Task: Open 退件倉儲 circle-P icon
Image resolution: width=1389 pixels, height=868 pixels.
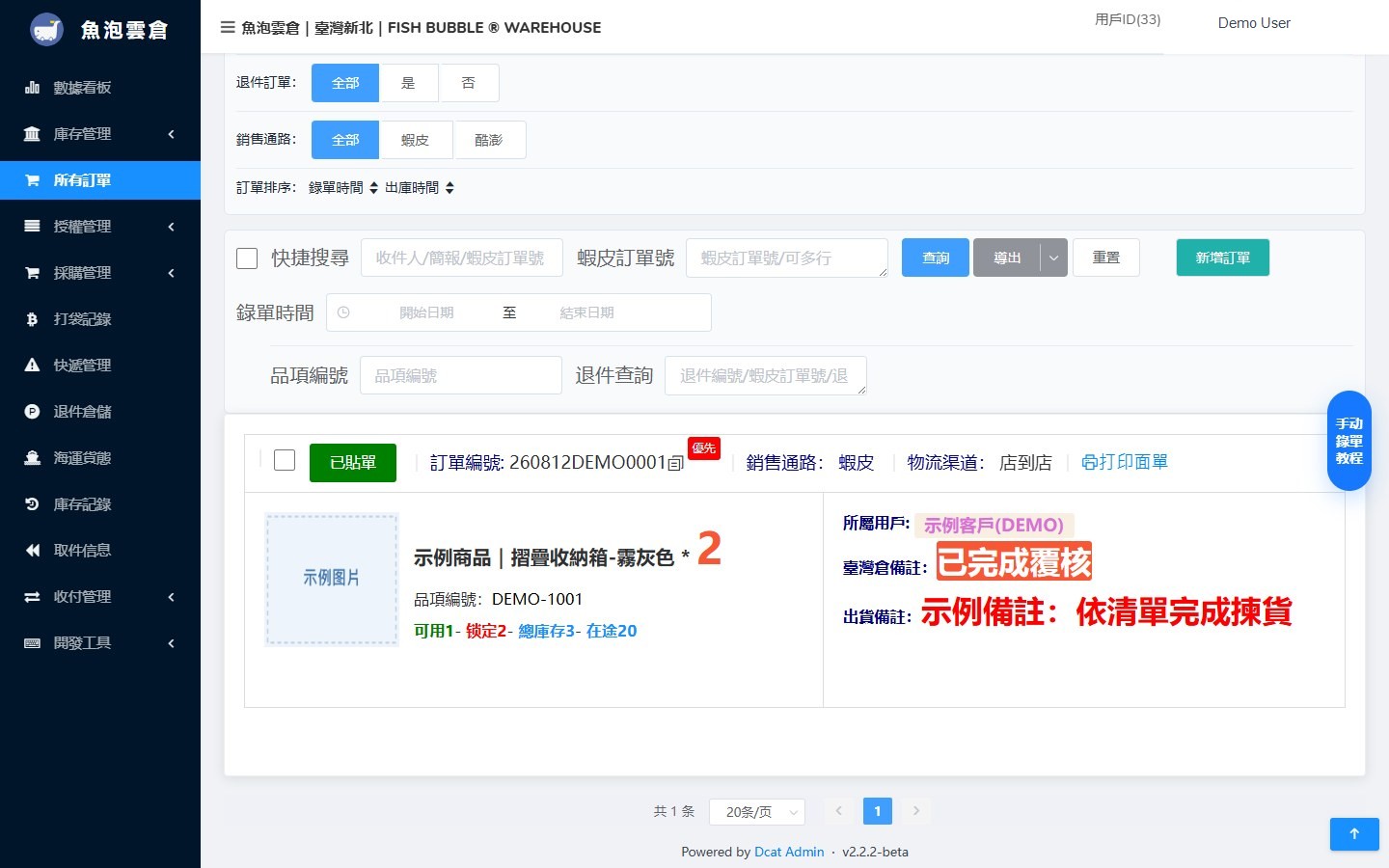Action: (32, 412)
